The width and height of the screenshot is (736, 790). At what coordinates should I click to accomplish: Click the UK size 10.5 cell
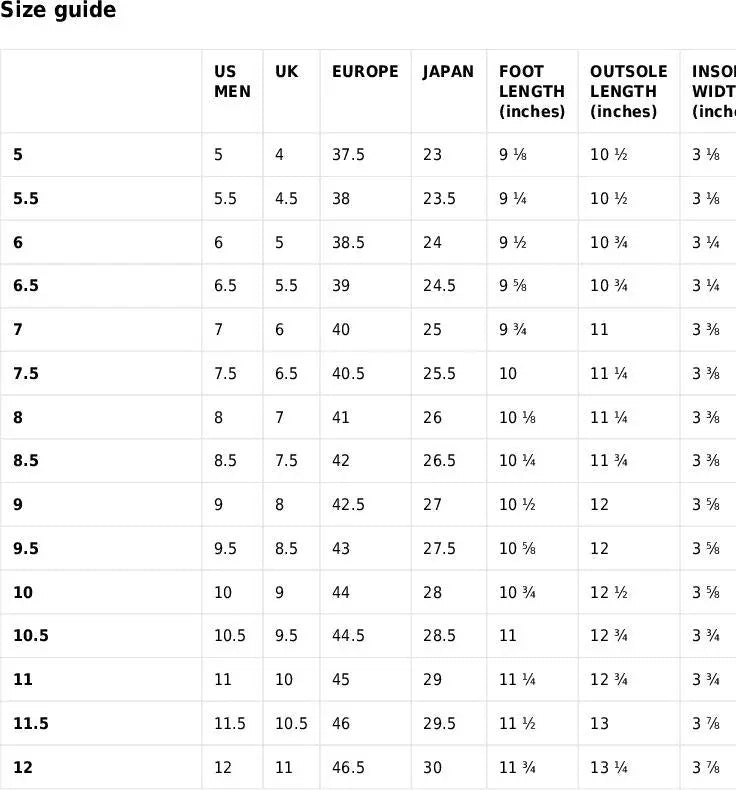point(291,724)
